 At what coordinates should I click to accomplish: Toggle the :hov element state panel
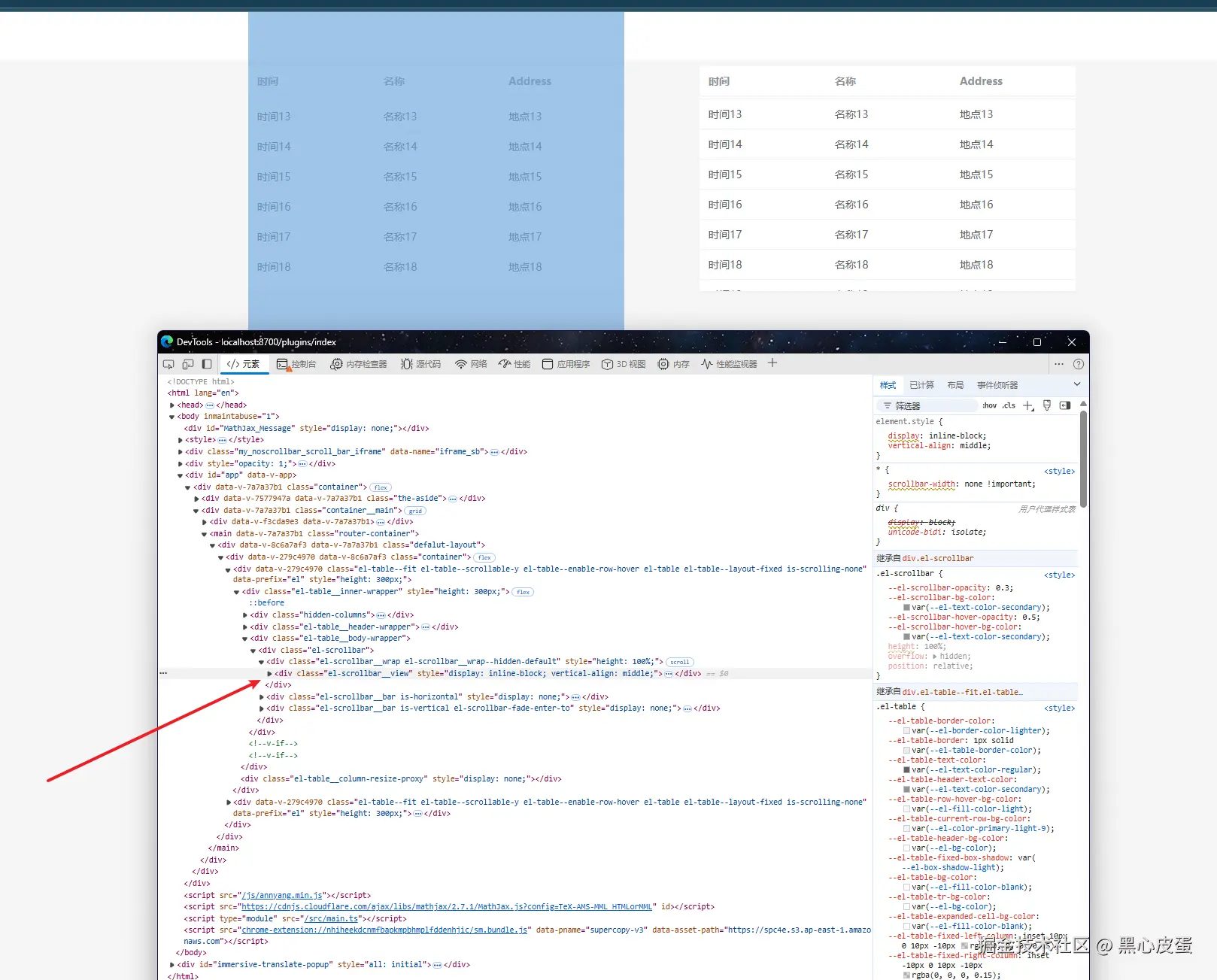[990, 406]
